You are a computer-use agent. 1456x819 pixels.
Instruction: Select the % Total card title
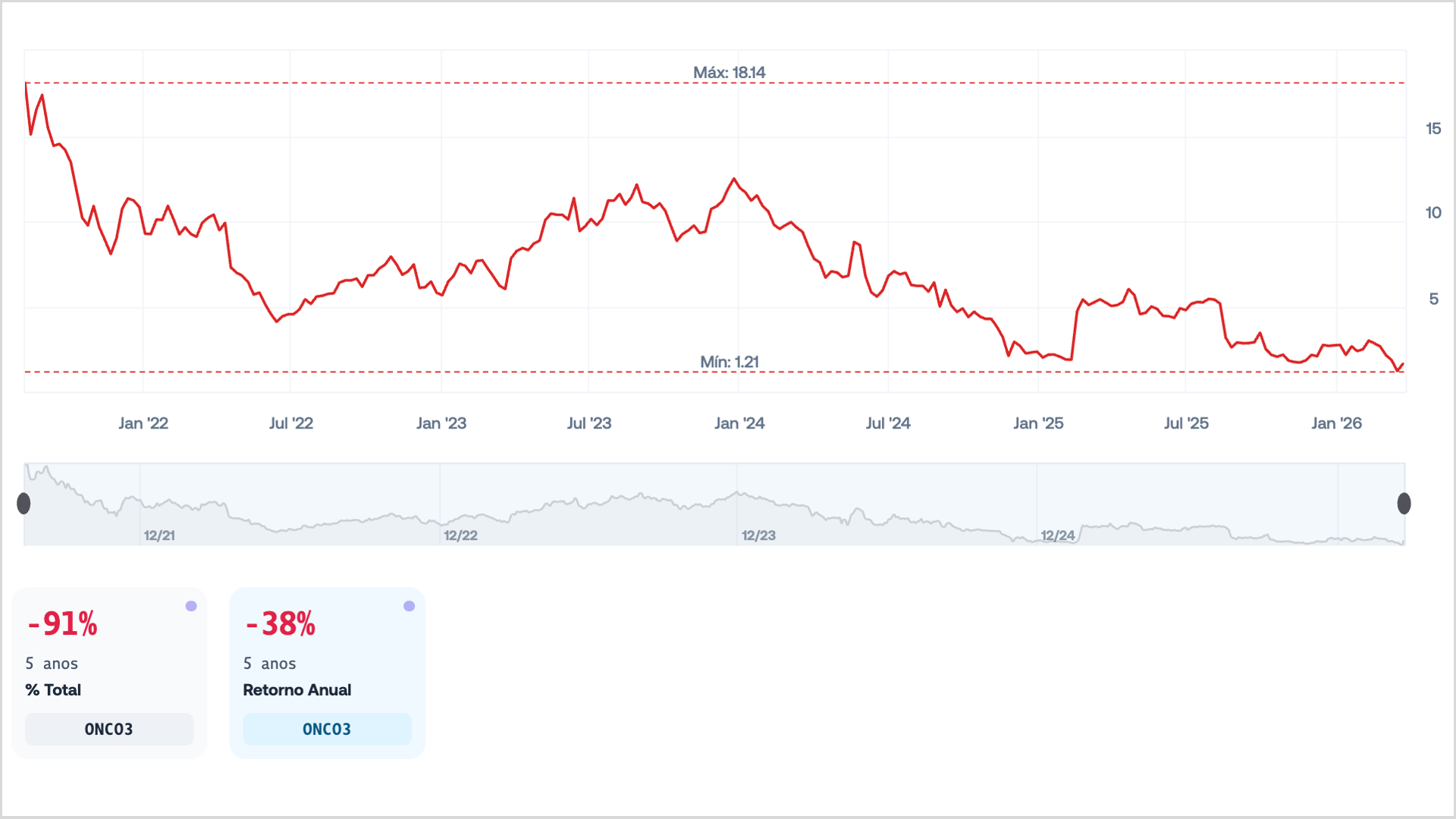[53, 690]
